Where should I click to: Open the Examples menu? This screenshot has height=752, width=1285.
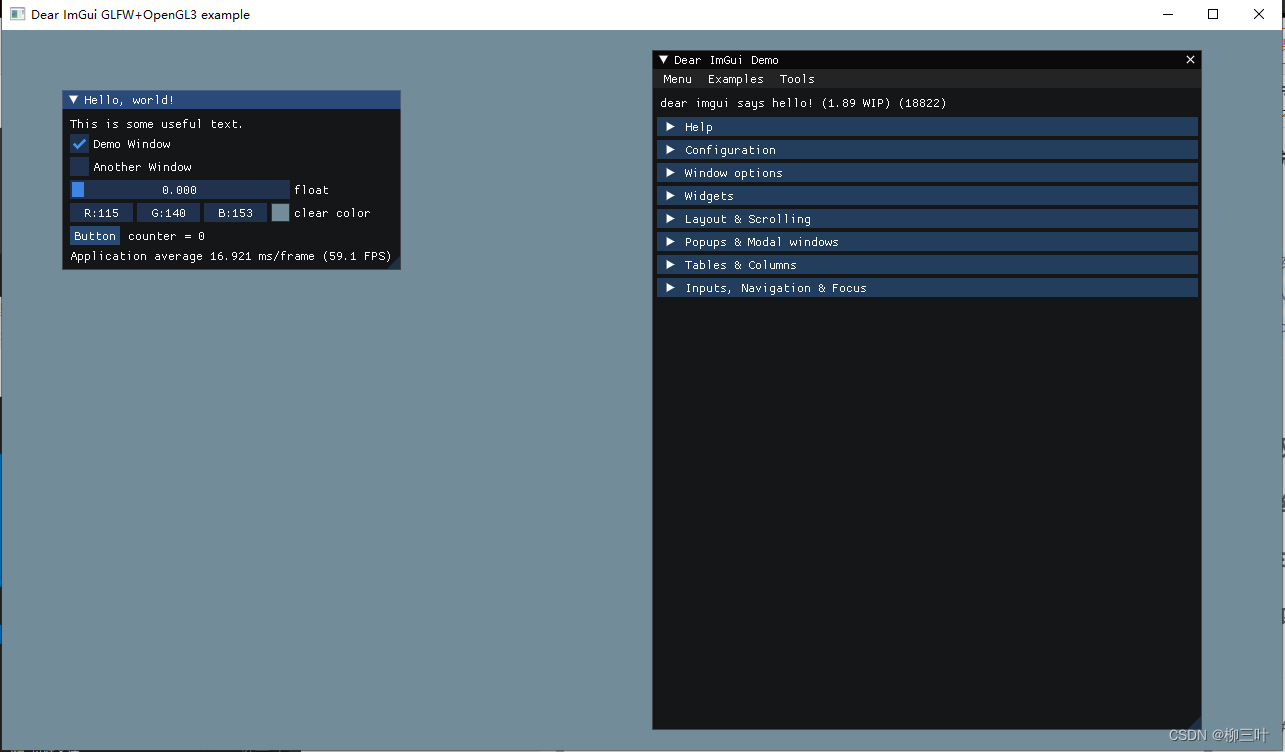[x=735, y=79]
